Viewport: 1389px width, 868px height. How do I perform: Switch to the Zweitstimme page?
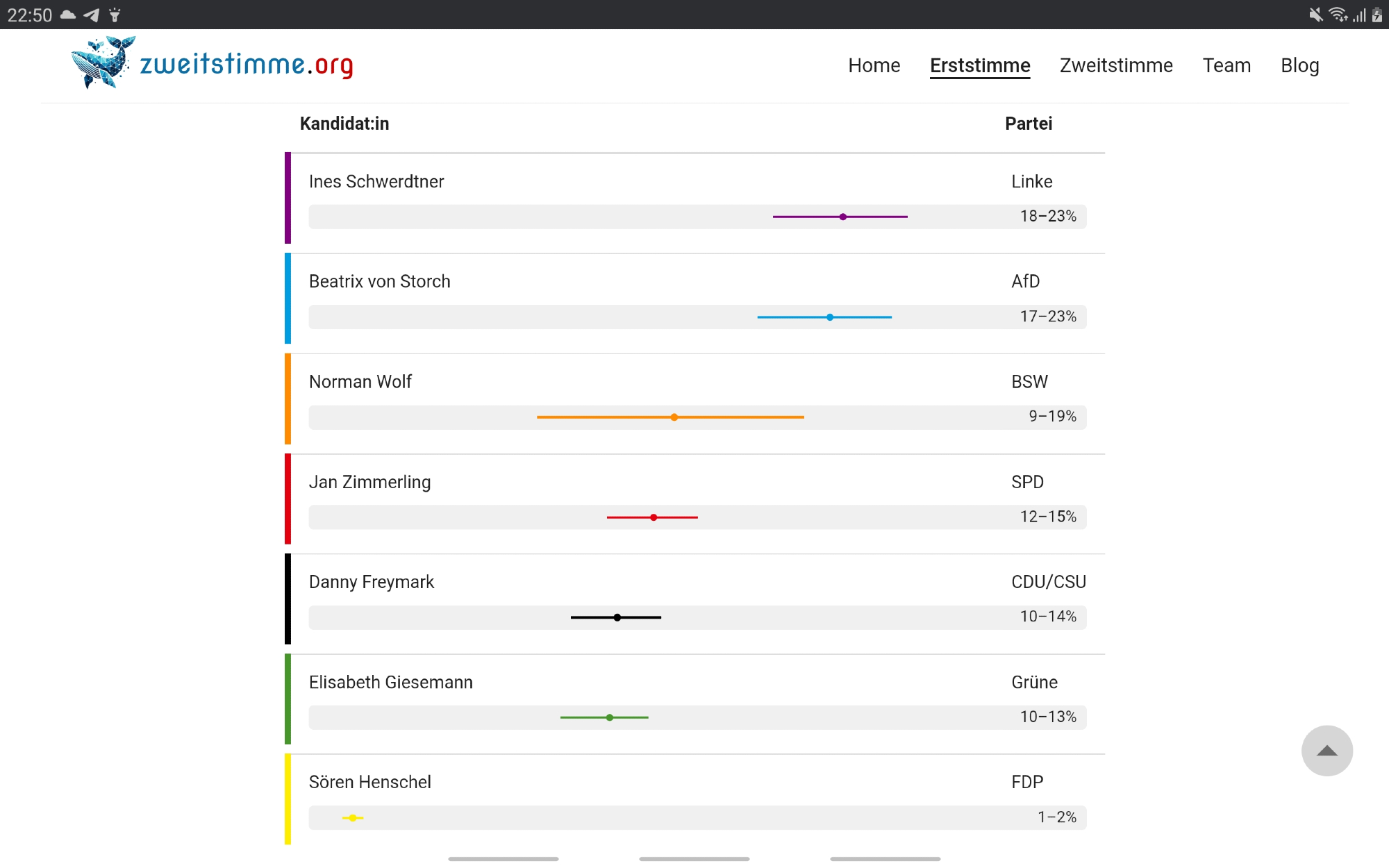(x=1116, y=65)
